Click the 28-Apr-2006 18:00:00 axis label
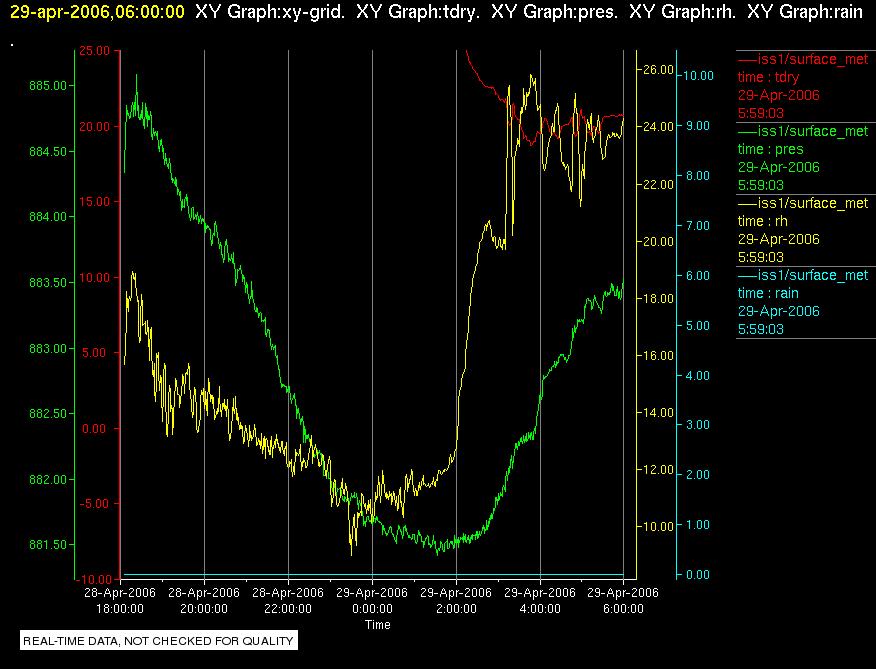Viewport: 876px width, 669px height. 120,601
